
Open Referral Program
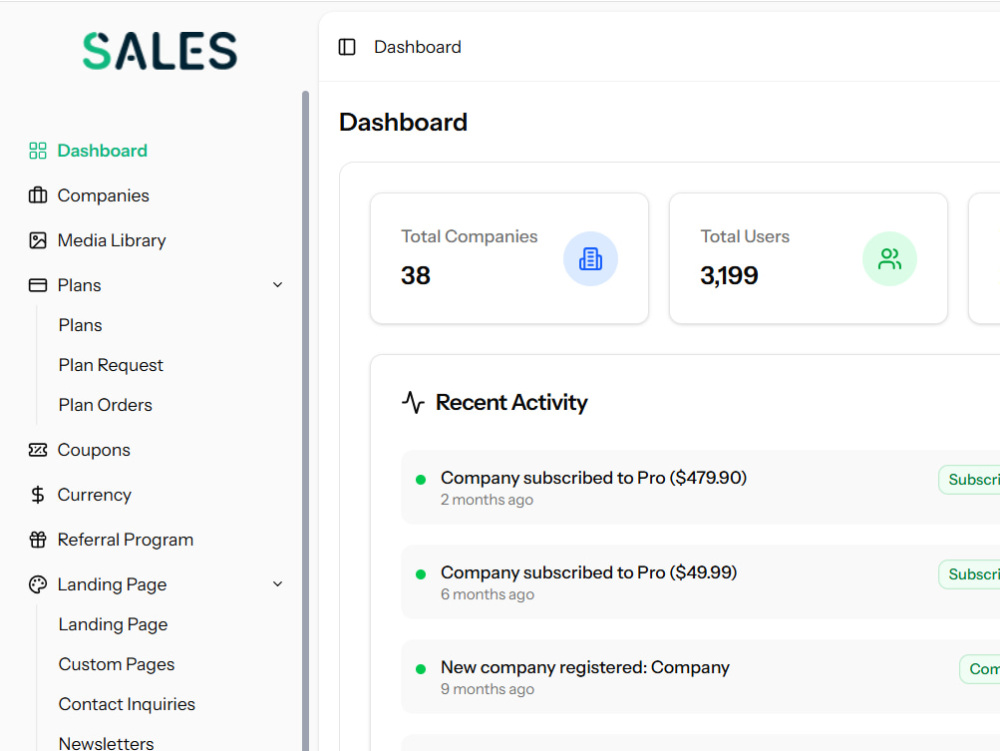click(x=126, y=540)
